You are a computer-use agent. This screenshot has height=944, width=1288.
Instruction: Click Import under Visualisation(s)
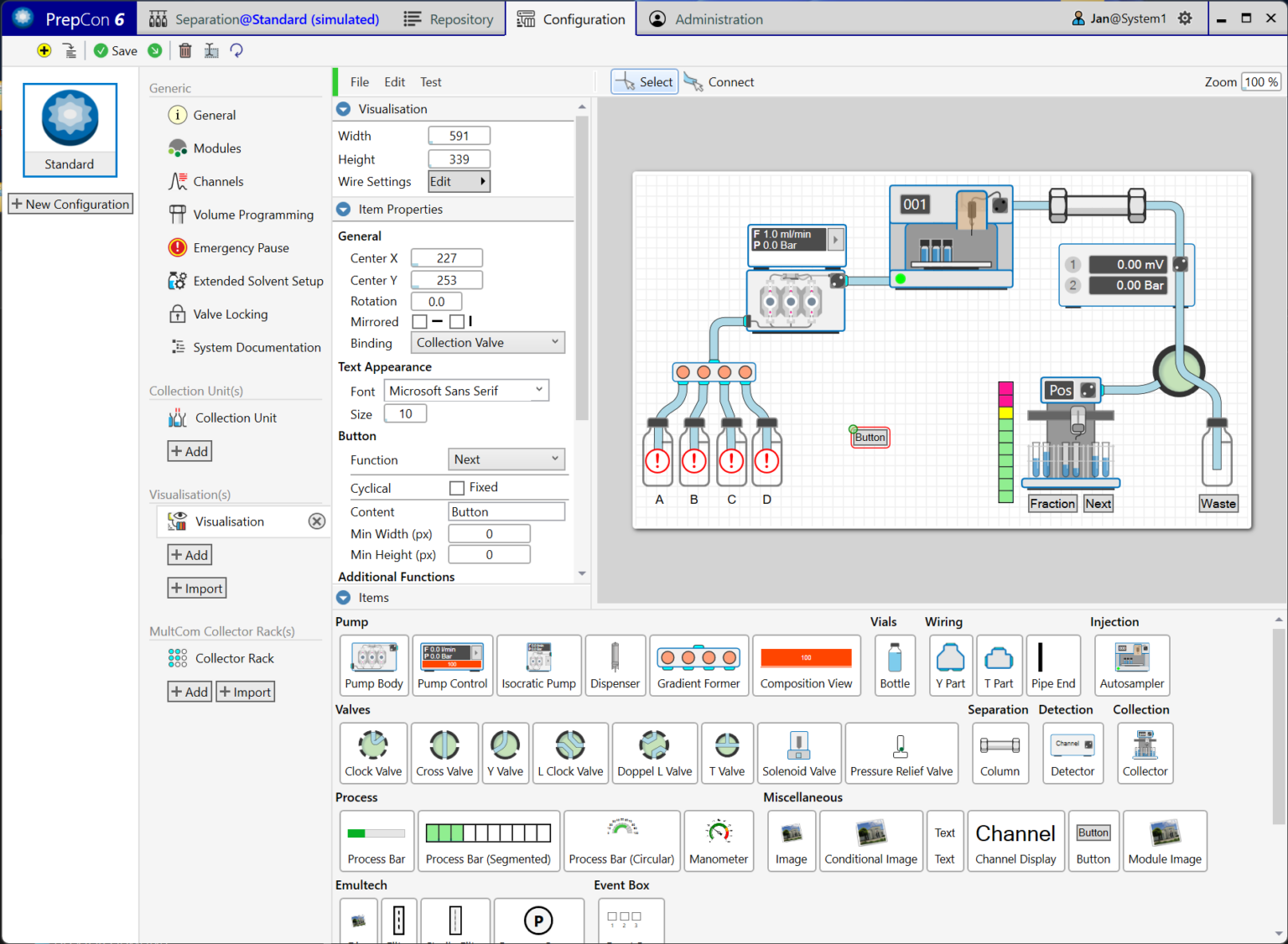coord(197,589)
